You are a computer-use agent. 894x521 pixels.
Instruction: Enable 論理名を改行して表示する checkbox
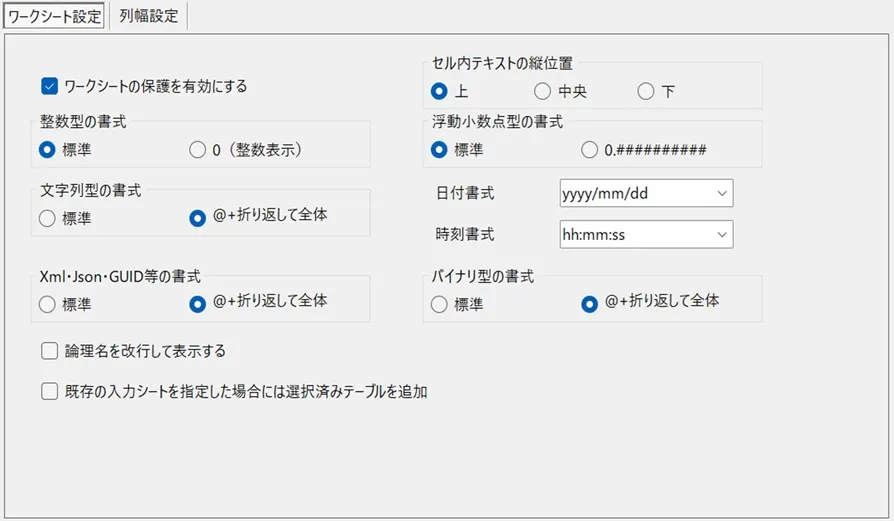click(50, 351)
